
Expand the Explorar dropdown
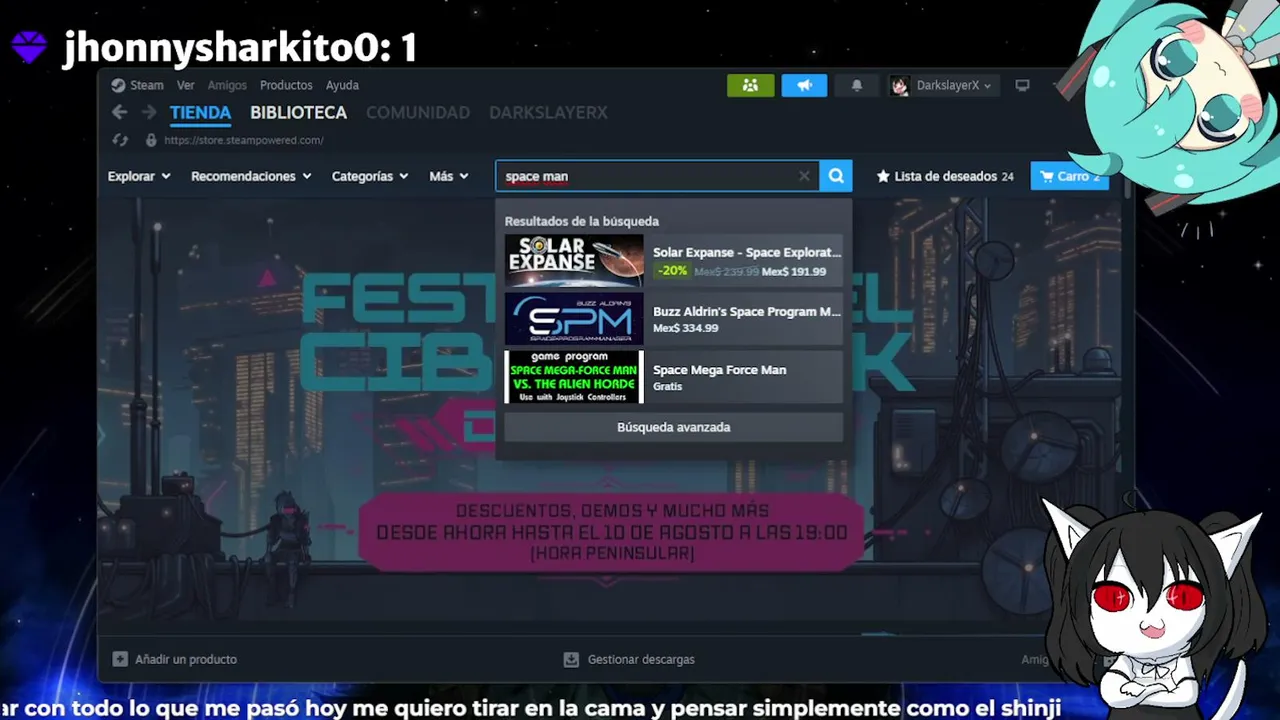(x=139, y=176)
